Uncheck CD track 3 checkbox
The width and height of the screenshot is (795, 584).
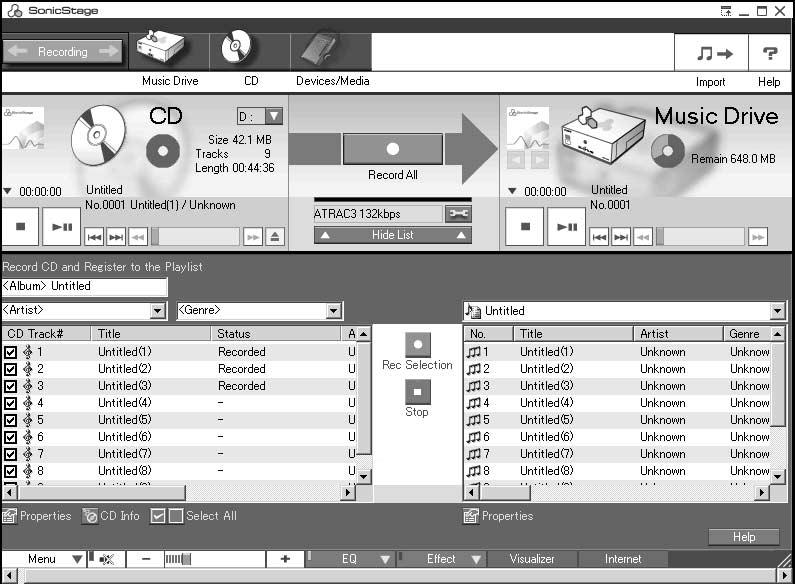tap(11, 386)
